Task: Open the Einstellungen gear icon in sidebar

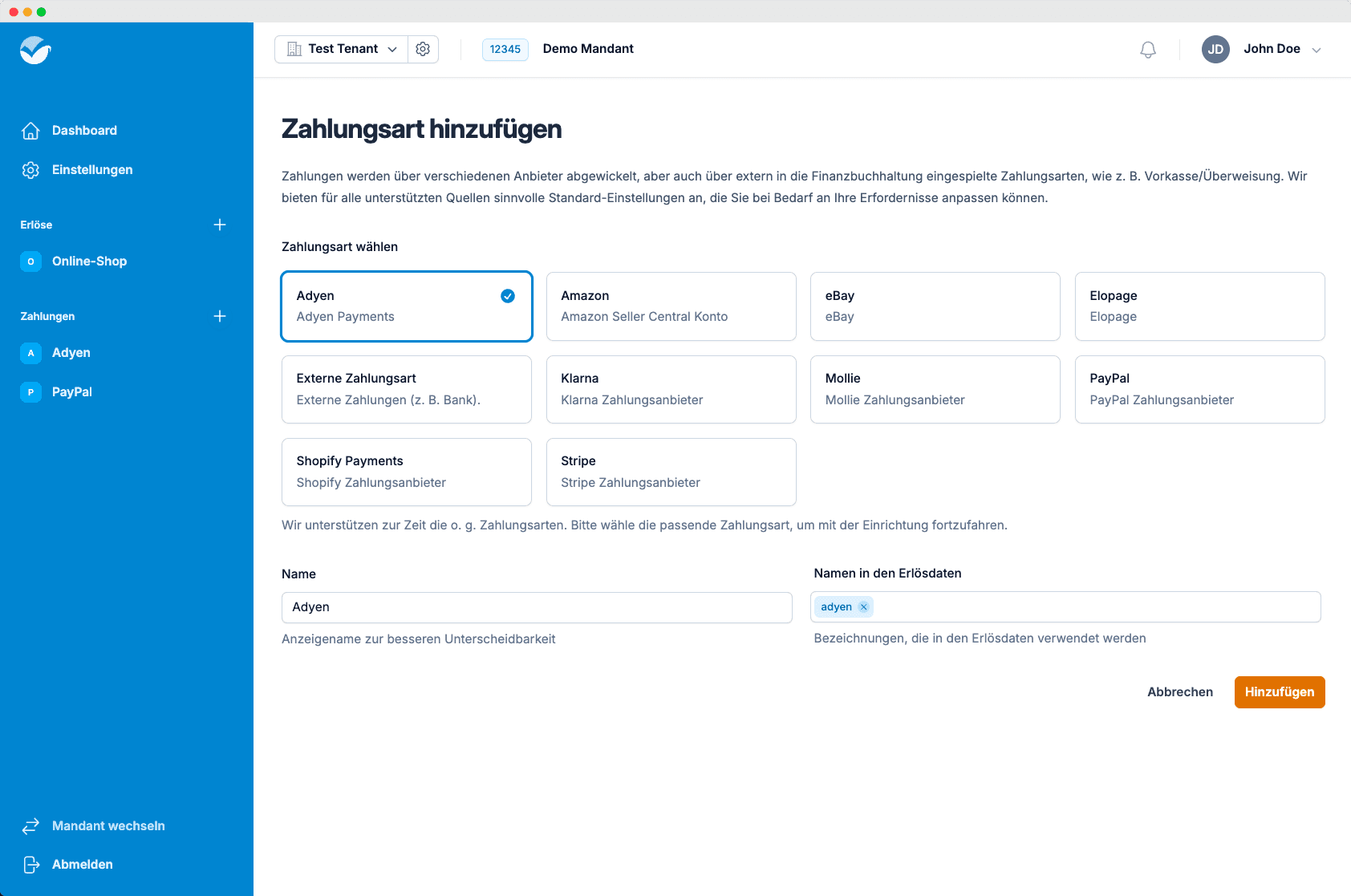Action: 30,169
